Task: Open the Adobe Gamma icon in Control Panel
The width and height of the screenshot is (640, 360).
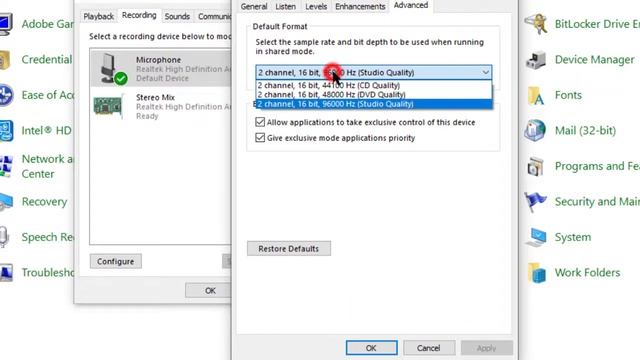Action: click(6, 24)
